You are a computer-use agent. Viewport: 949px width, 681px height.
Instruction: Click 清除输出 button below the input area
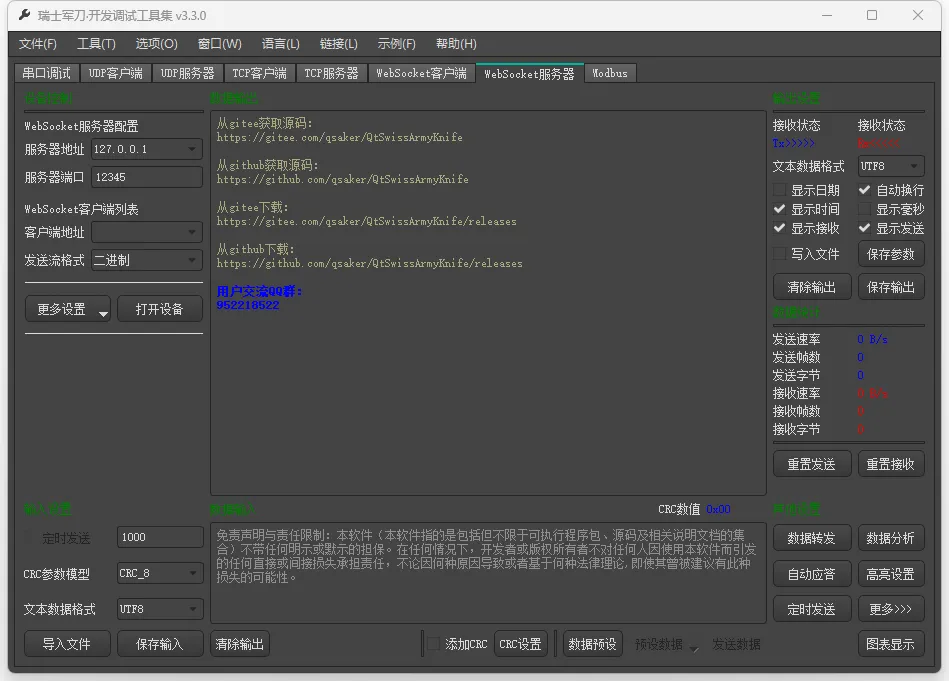(240, 644)
